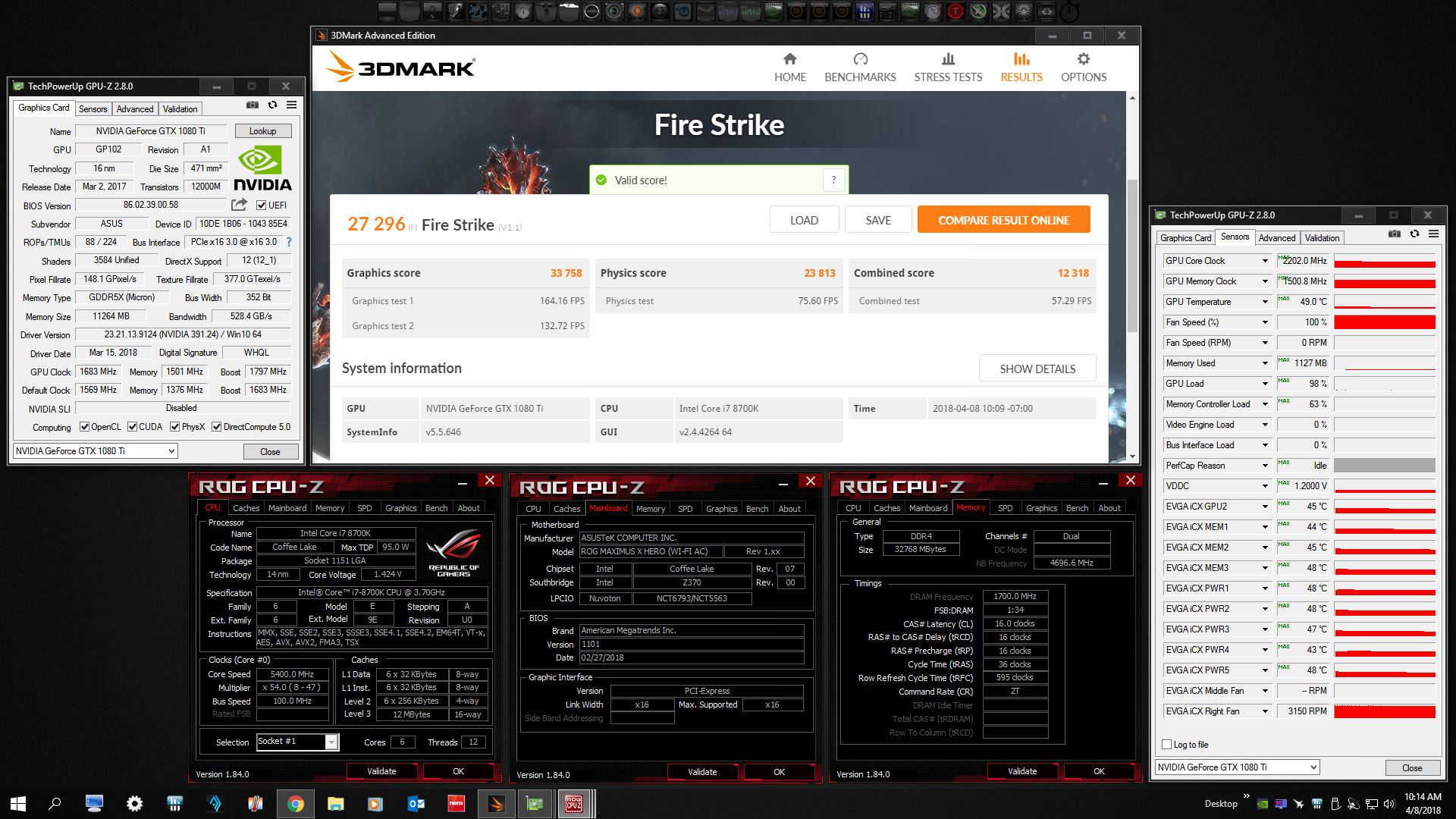Screen dimensions: 1456x819
Task: Open Socket #1 selection dropdown in CPU-Z
Action: [x=331, y=742]
